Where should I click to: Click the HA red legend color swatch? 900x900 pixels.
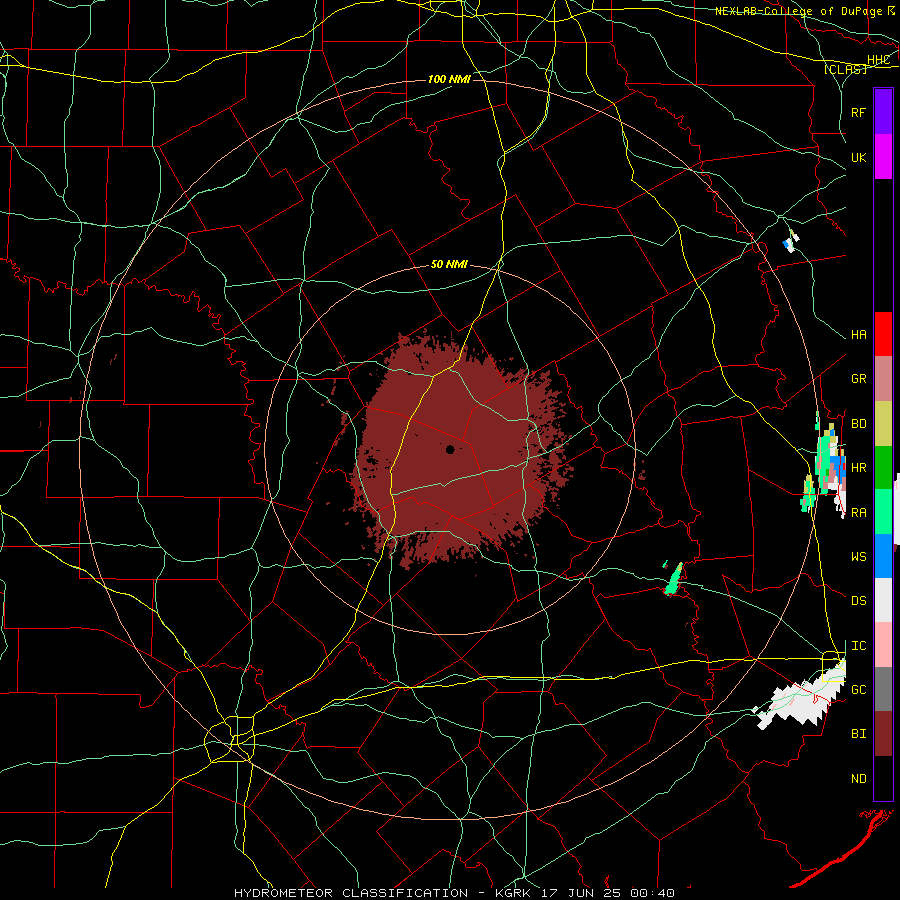click(x=883, y=334)
